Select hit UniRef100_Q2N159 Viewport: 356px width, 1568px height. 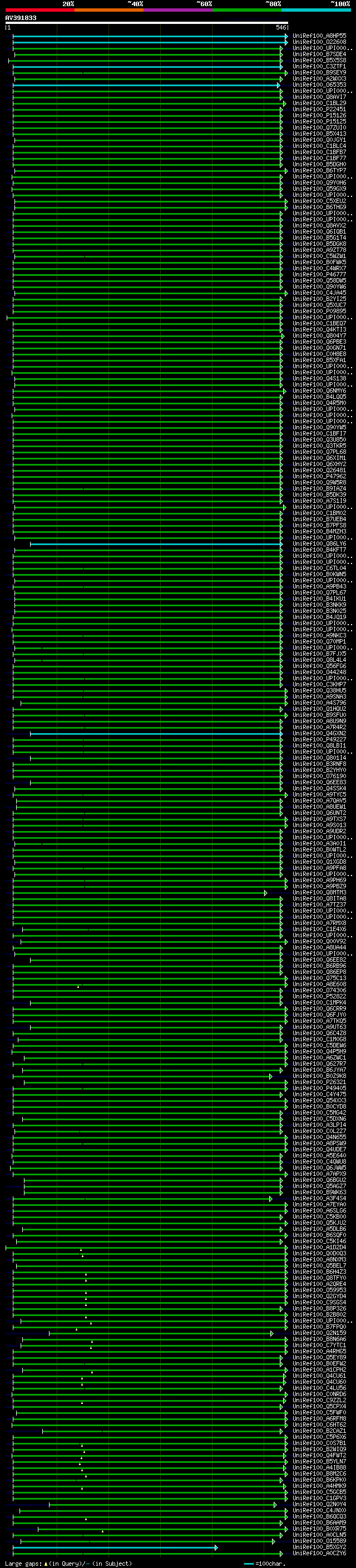pyautogui.click(x=319, y=1333)
